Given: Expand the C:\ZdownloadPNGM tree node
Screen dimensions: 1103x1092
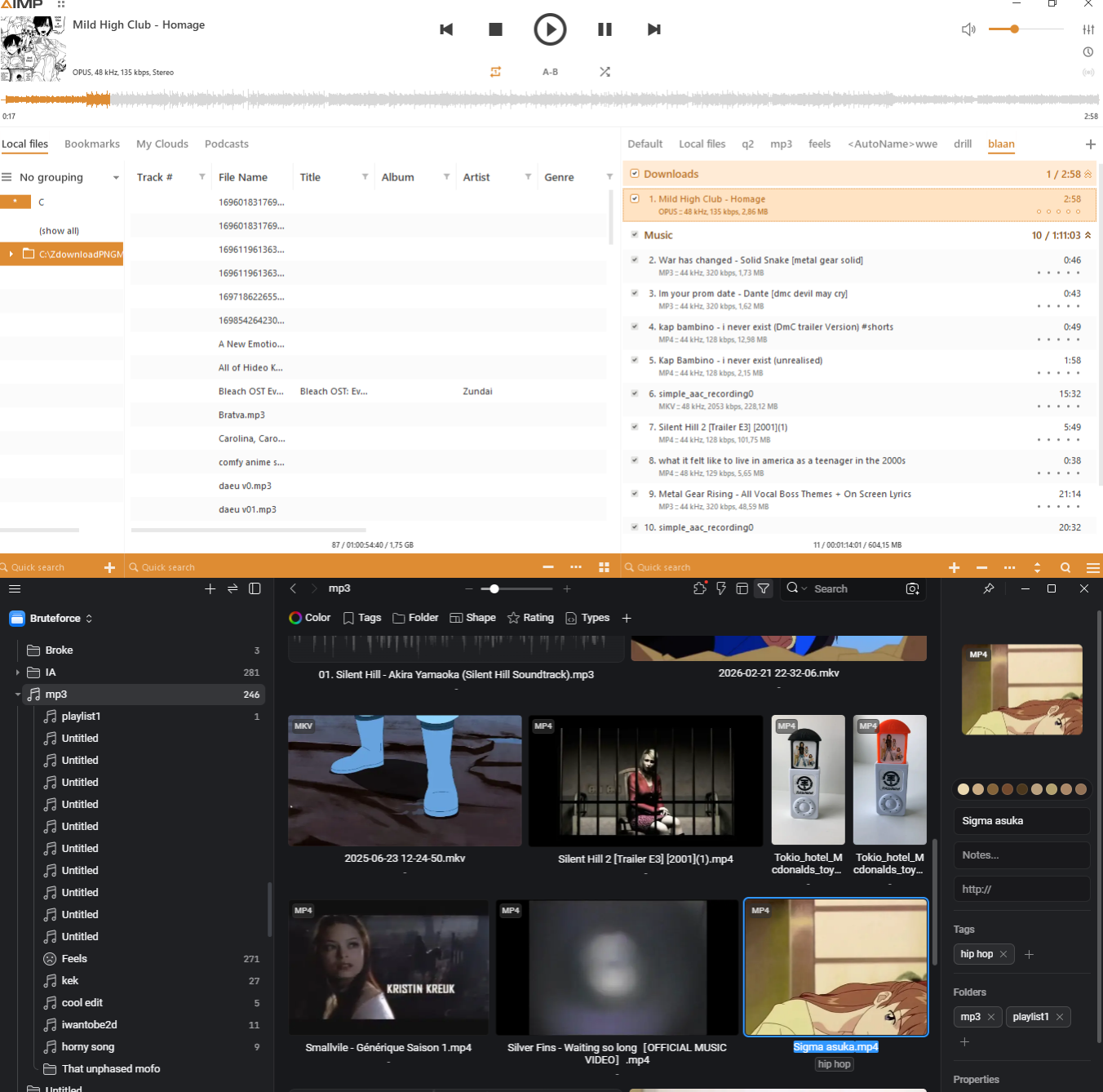Looking at the screenshot, I should coord(11,254).
